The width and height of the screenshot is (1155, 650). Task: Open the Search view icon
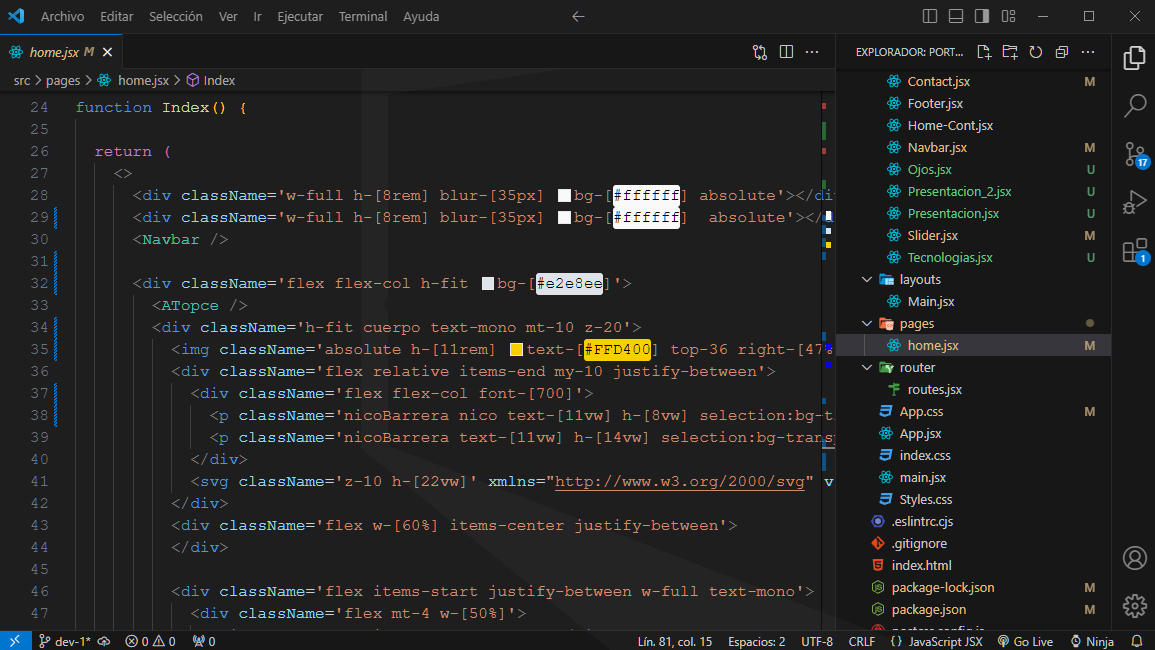tap(1134, 105)
